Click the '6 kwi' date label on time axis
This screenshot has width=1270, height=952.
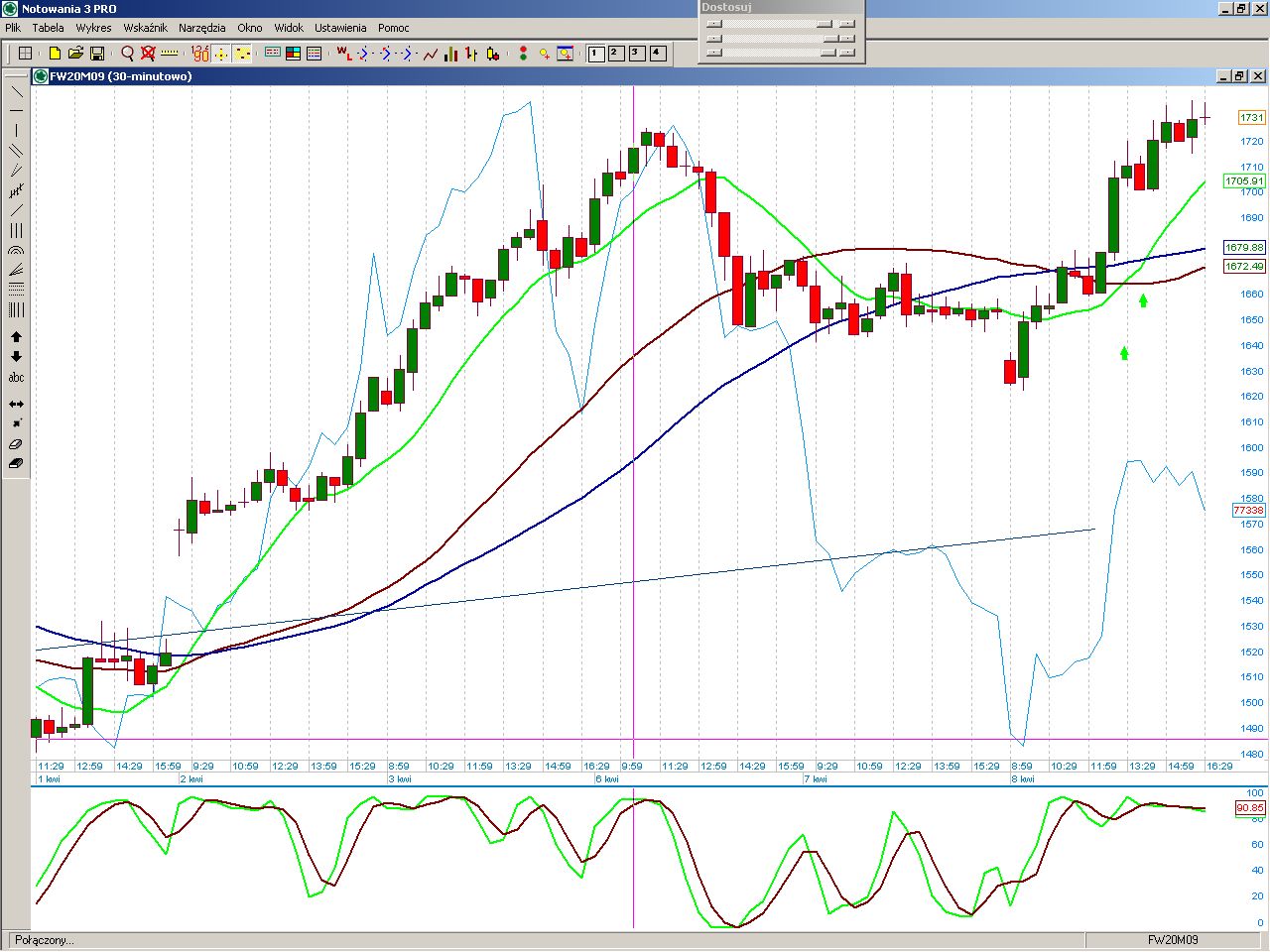click(x=606, y=779)
